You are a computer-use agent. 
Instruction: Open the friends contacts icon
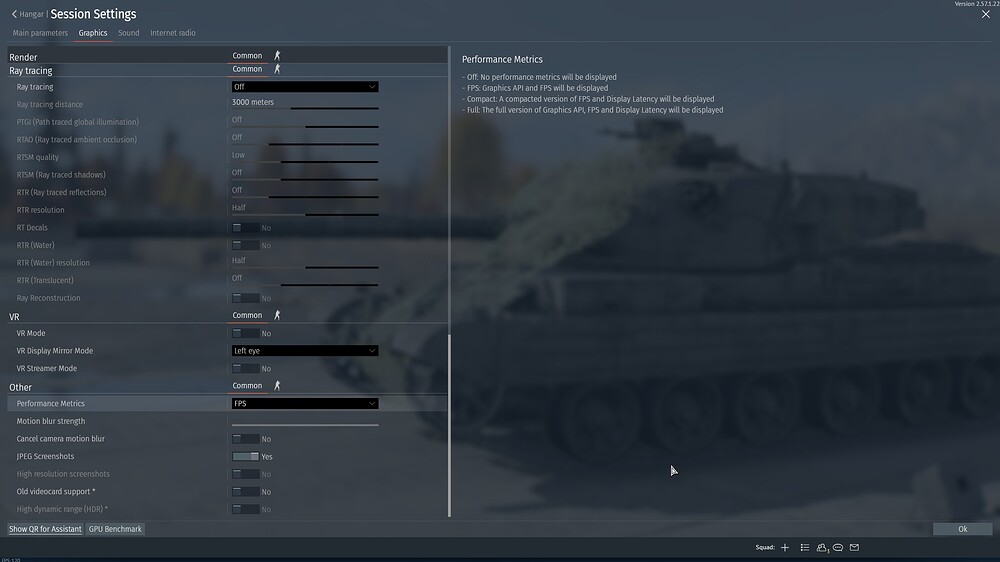[822, 547]
